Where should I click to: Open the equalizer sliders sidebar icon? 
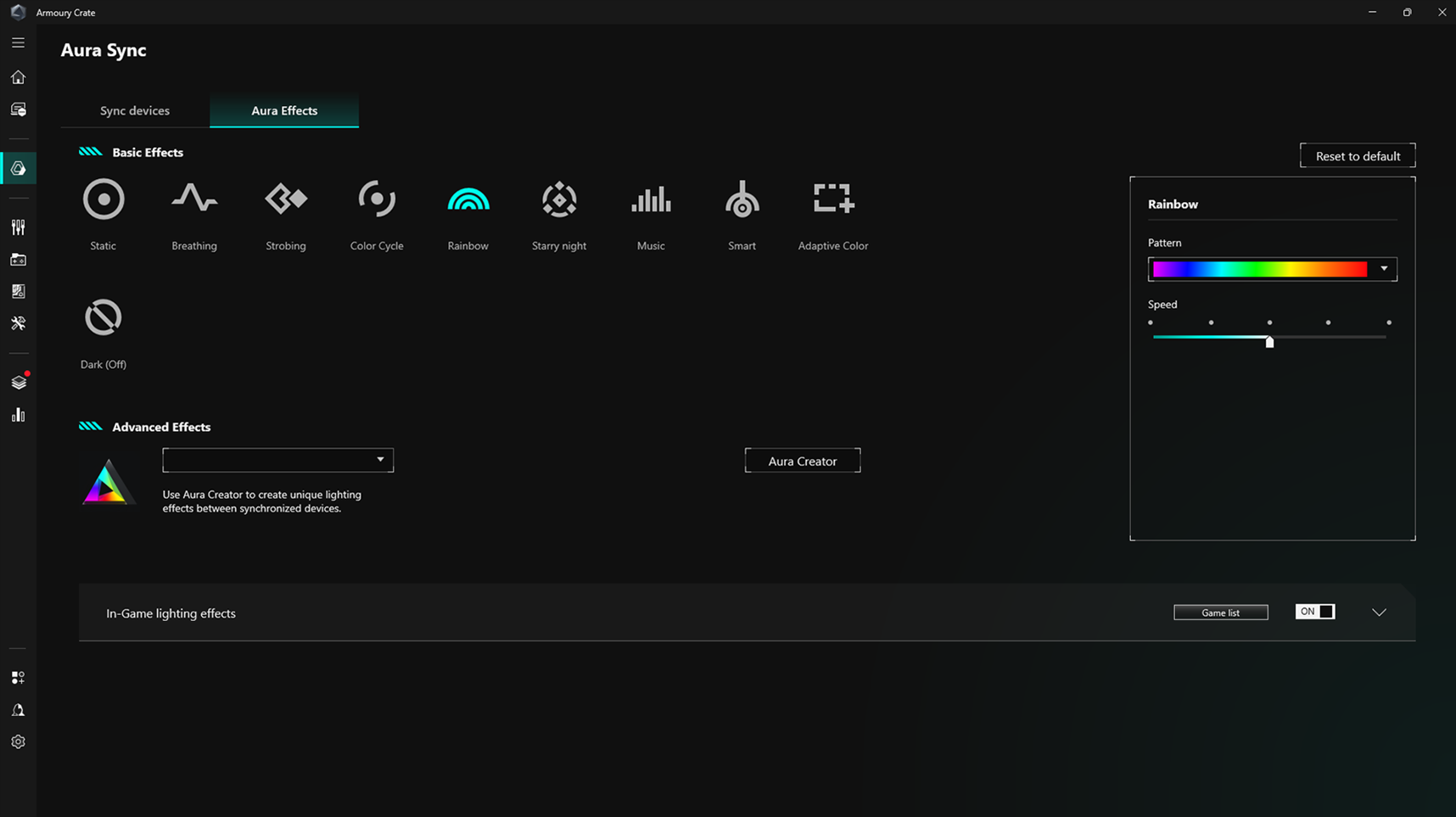click(x=18, y=227)
